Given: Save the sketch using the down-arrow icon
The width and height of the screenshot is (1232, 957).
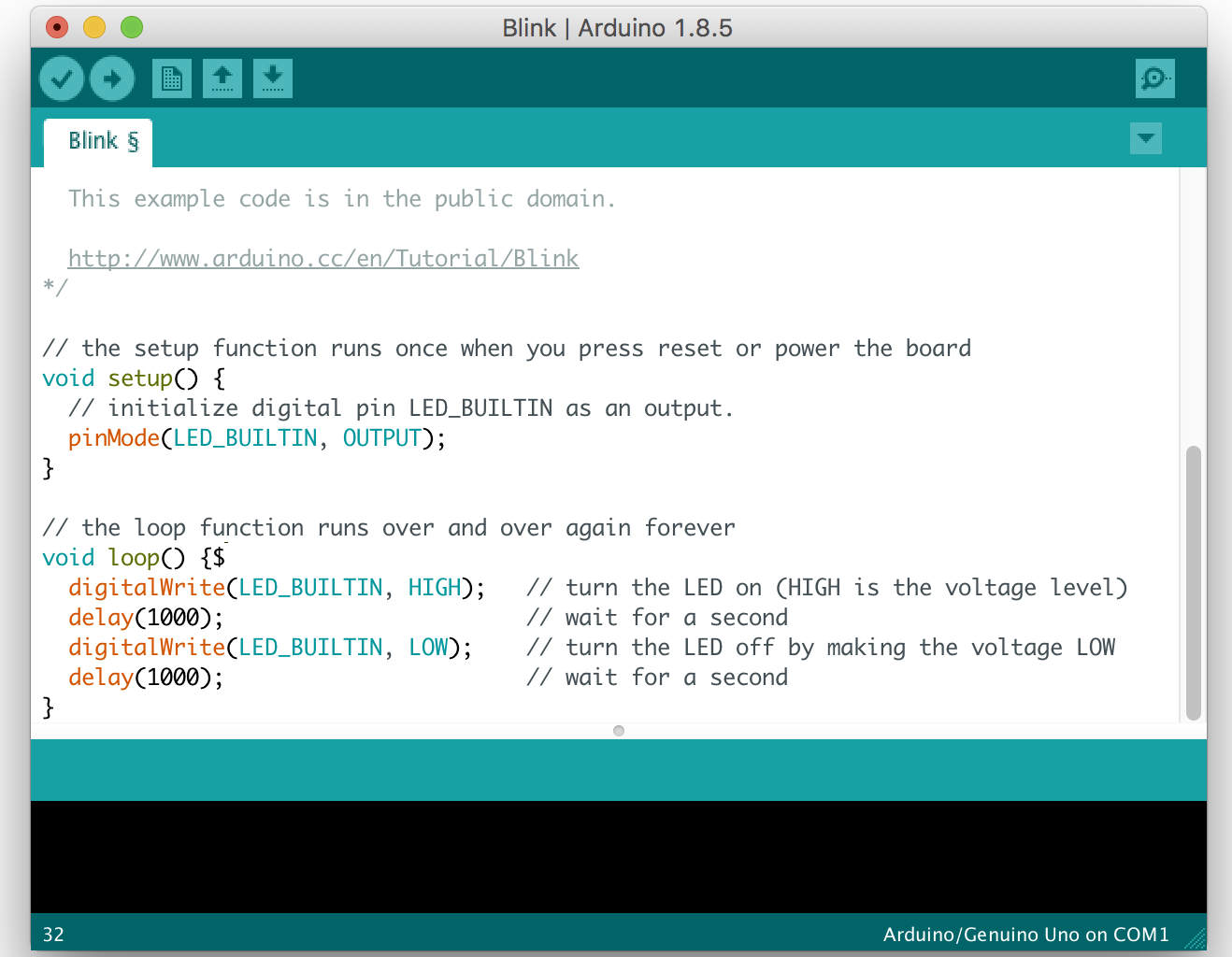Looking at the screenshot, I should pos(273,79).
